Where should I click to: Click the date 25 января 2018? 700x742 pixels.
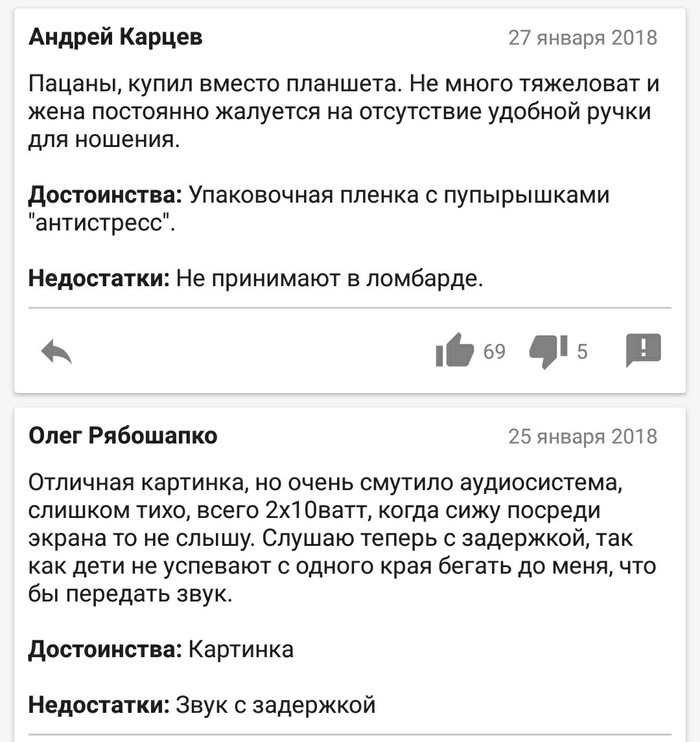[x=583, y=437]
